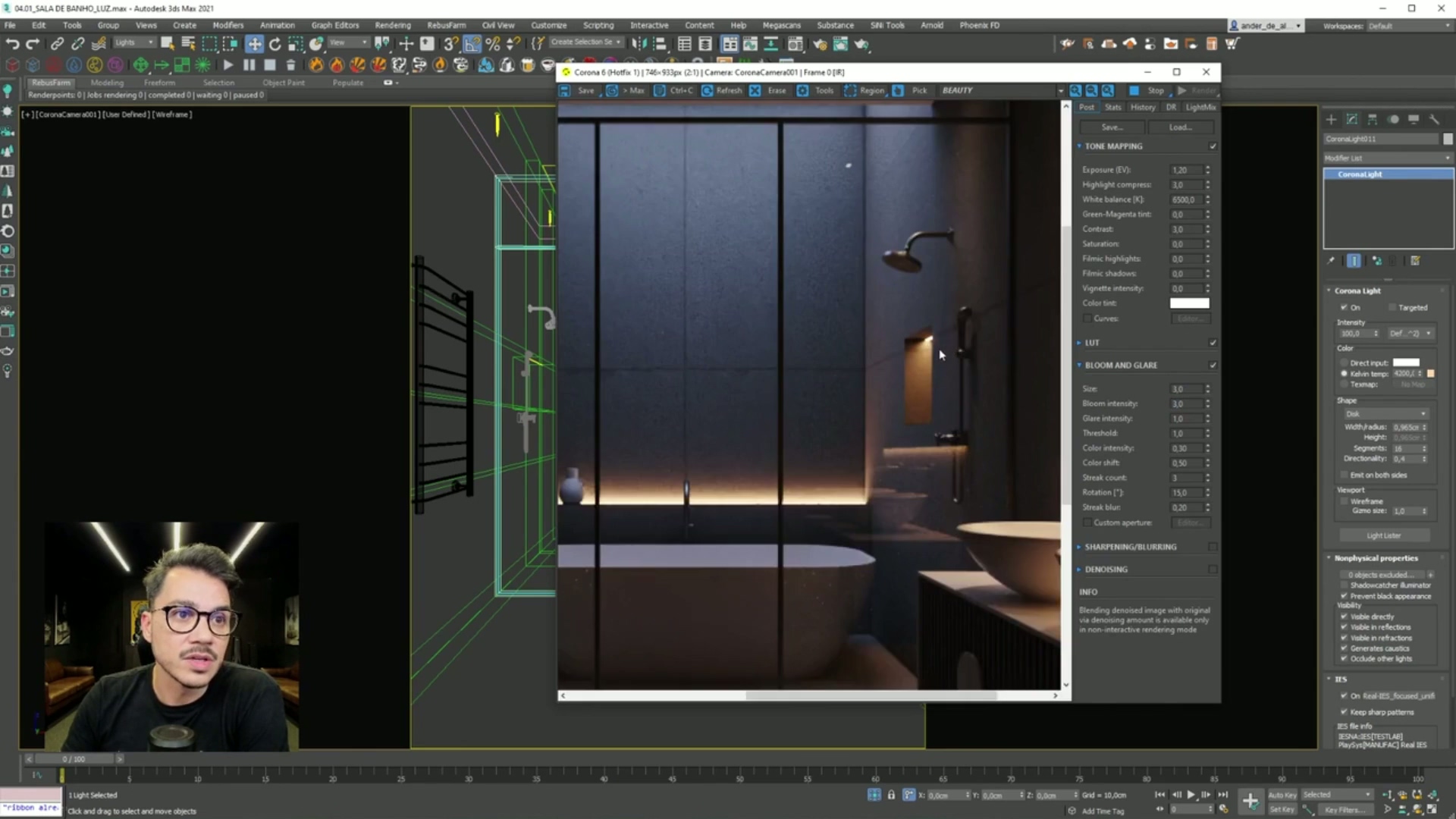The height and width of the screenshot is (819, 1456).
Task: Expand the Sharpening/Blurring section
Action: 1130,547
